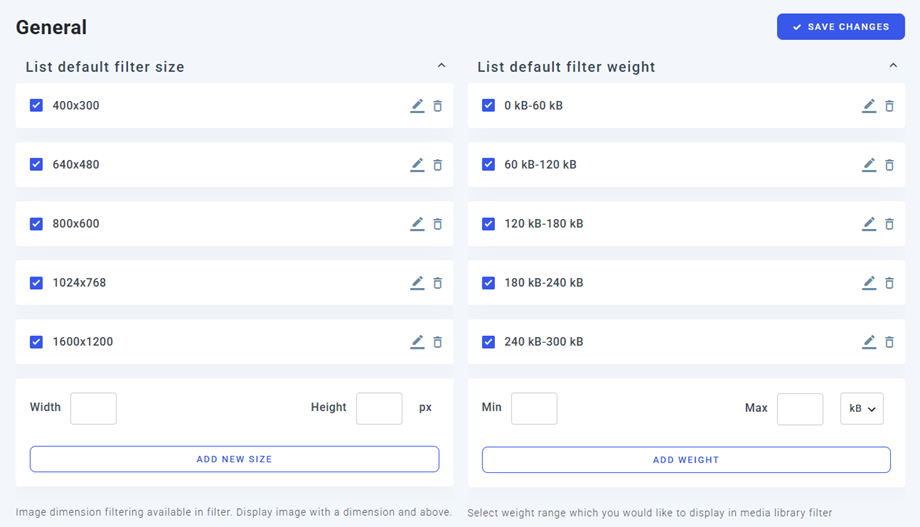920x527 pixels.
Task: Delete the 400x300 size filter
Action: coord(438,106)
